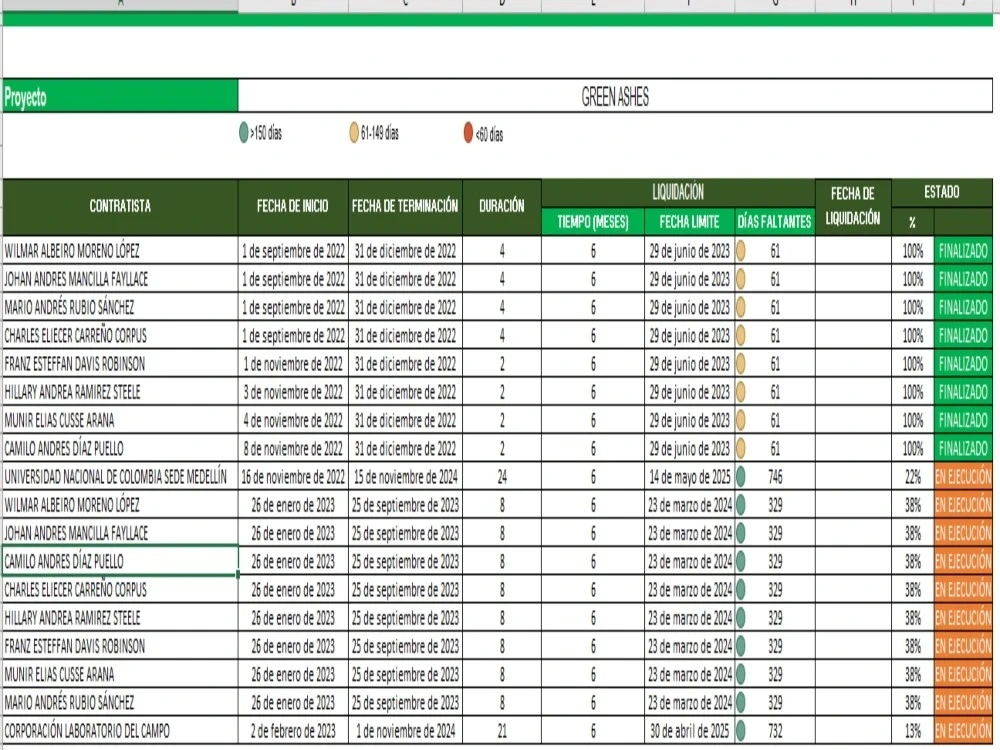Select the 1 de noviembre de 2022 cell
The height and width of the screenshot is (750, 1000).
pyautogui.click(x=293, y=364)
